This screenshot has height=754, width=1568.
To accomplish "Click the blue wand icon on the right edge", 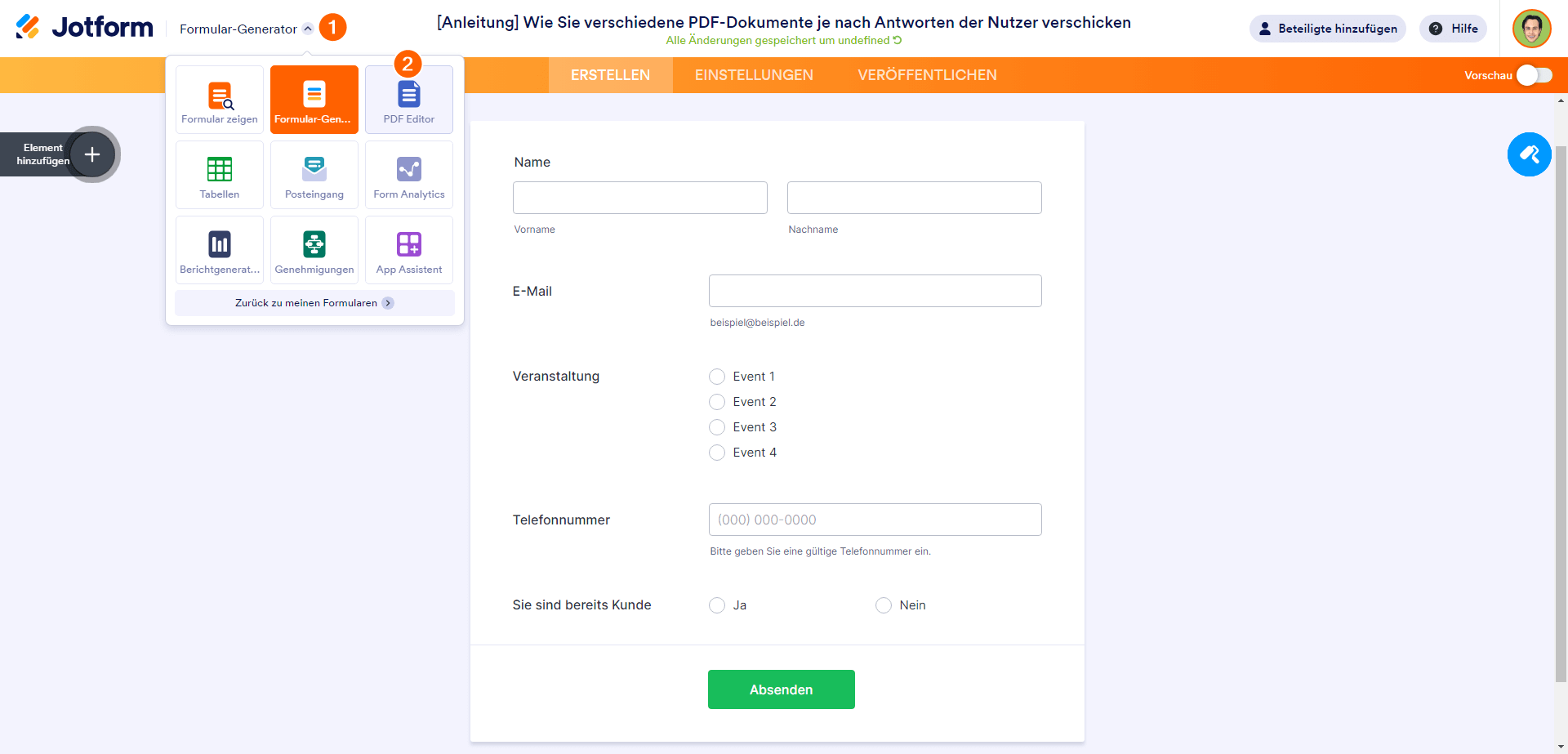I will [1530, 154].
